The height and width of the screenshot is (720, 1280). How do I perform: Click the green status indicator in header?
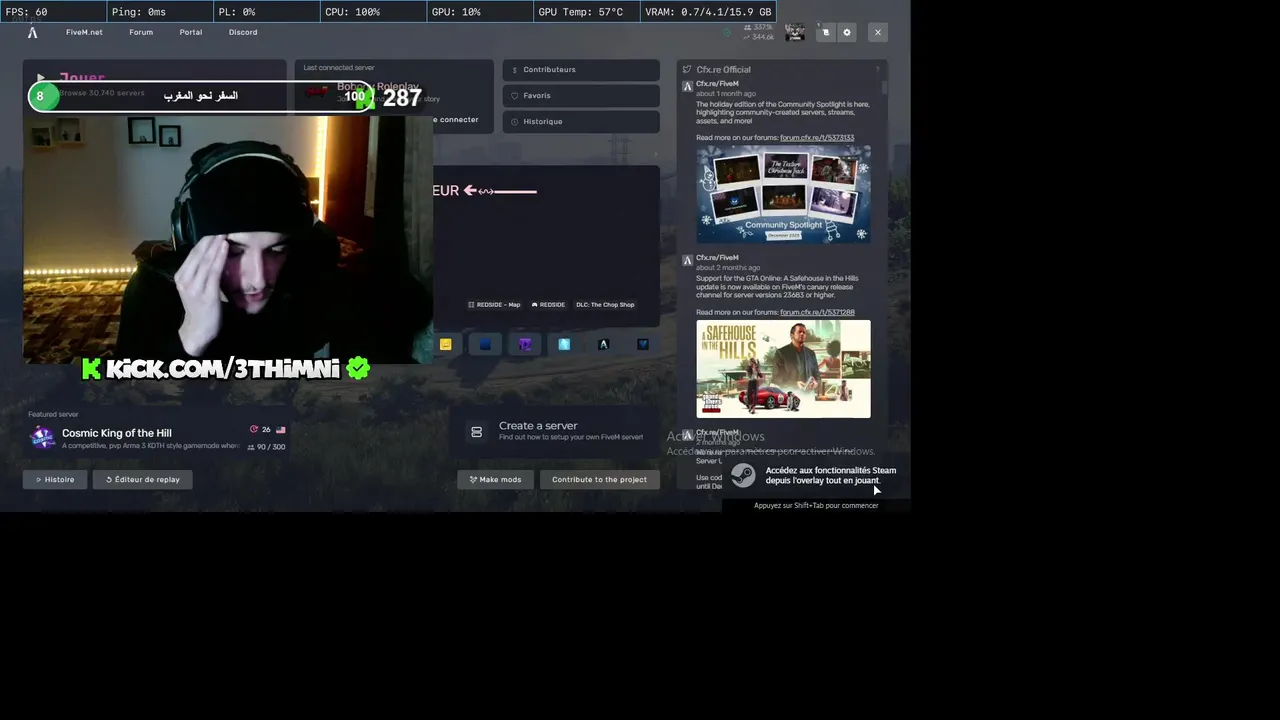[728, 32]
